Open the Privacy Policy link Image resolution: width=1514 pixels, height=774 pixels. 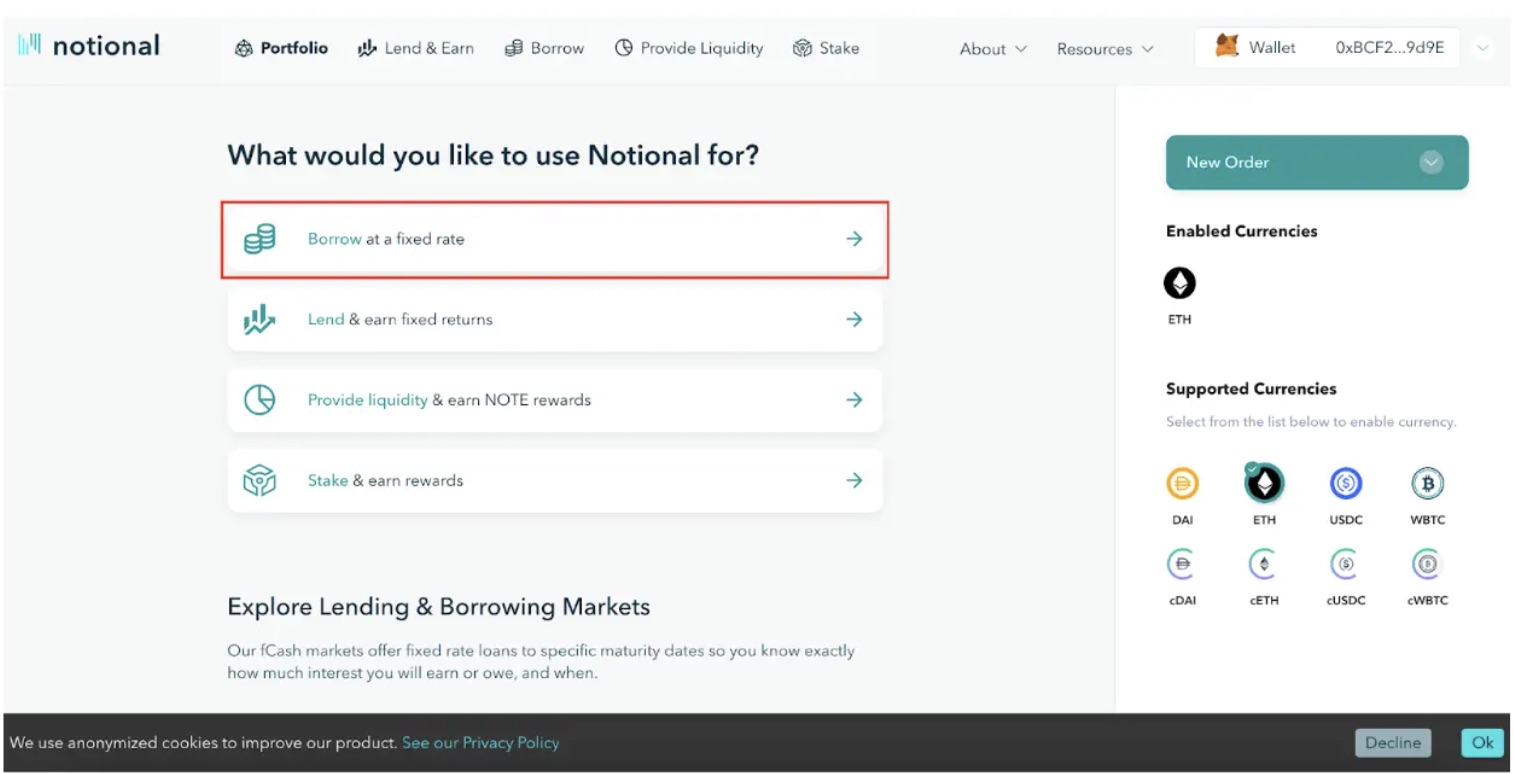[480, 742]
